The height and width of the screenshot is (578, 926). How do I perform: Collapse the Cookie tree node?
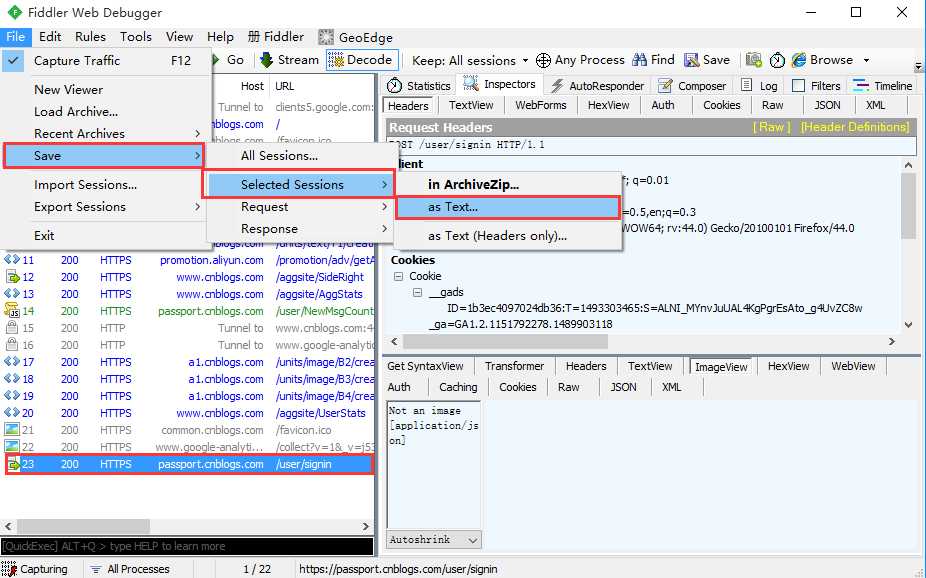click(x=399, y=276)
